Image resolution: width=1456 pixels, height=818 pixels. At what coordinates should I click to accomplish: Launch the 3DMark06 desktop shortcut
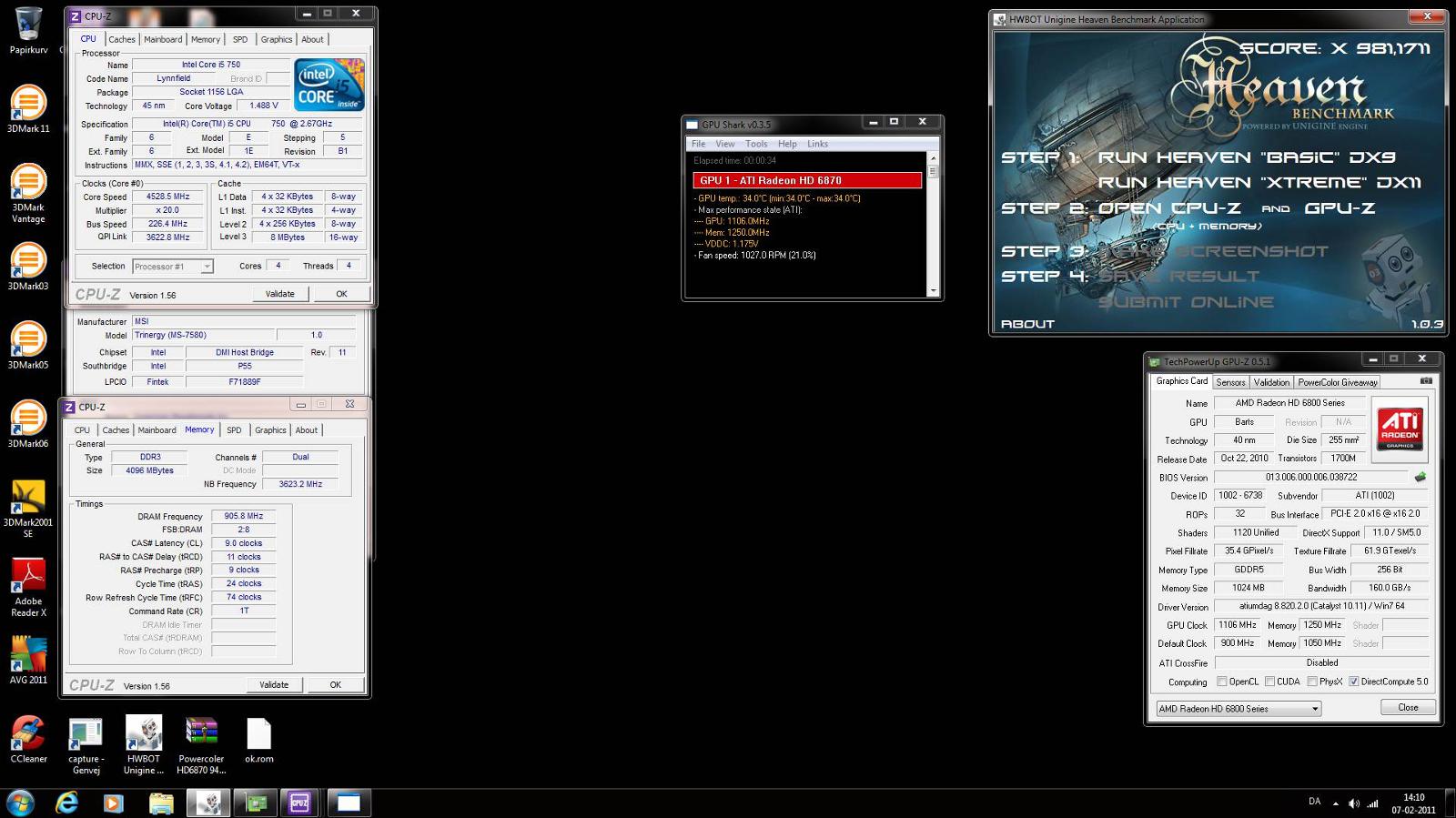tap(28, 423)
